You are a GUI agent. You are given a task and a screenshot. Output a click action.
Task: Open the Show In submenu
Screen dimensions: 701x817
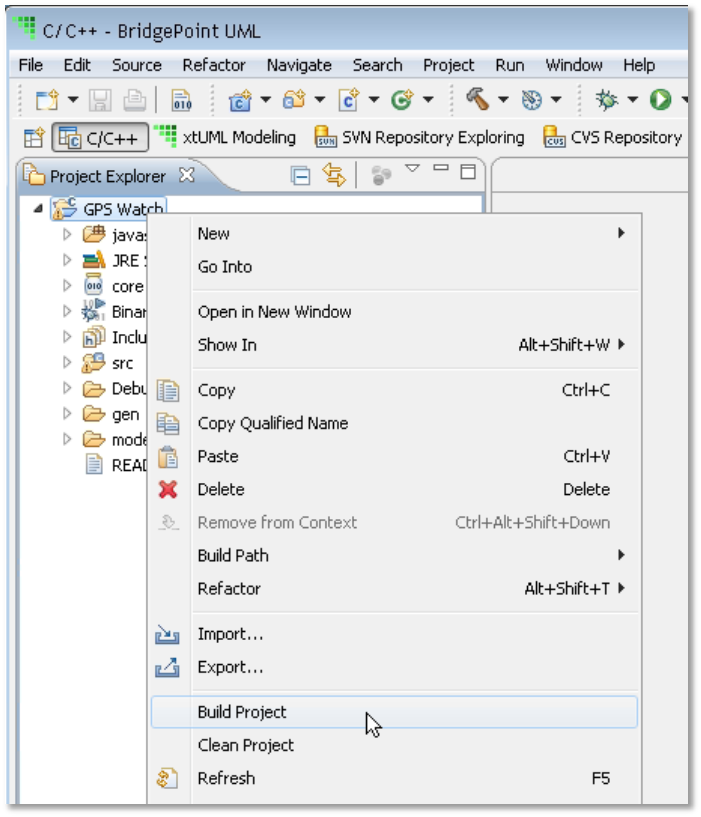point(394,345)
